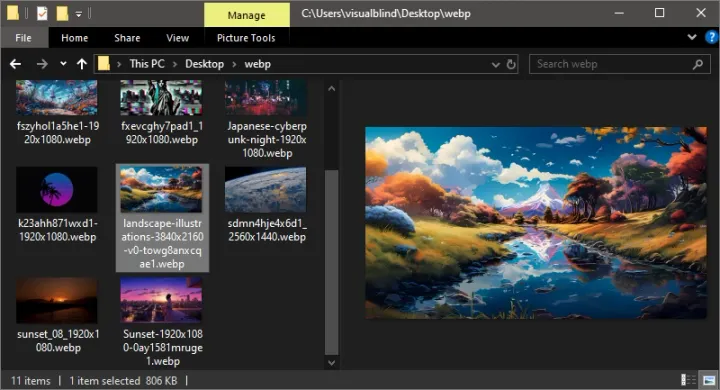720x390 pixels.
Task: Open the Manage contextual tab
Action: click(x=247, y=15)
